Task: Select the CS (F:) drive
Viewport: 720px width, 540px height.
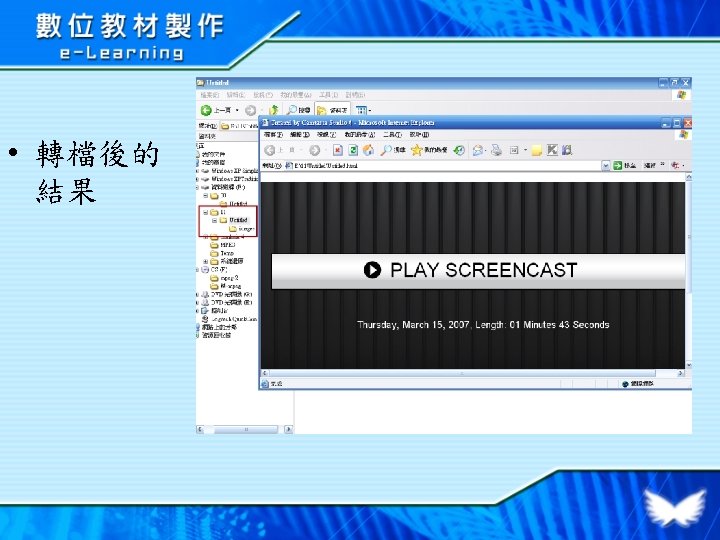Action: (214, 270)
